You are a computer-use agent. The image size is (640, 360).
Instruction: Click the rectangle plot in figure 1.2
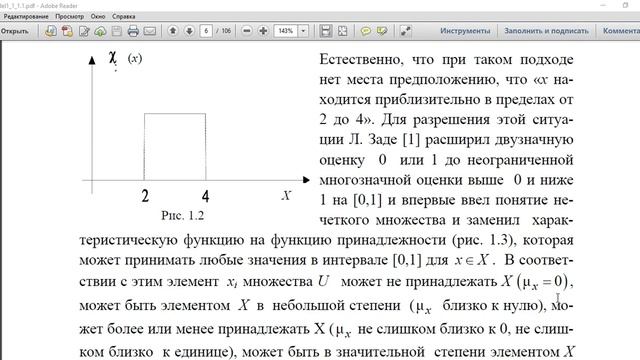(175, 147)
